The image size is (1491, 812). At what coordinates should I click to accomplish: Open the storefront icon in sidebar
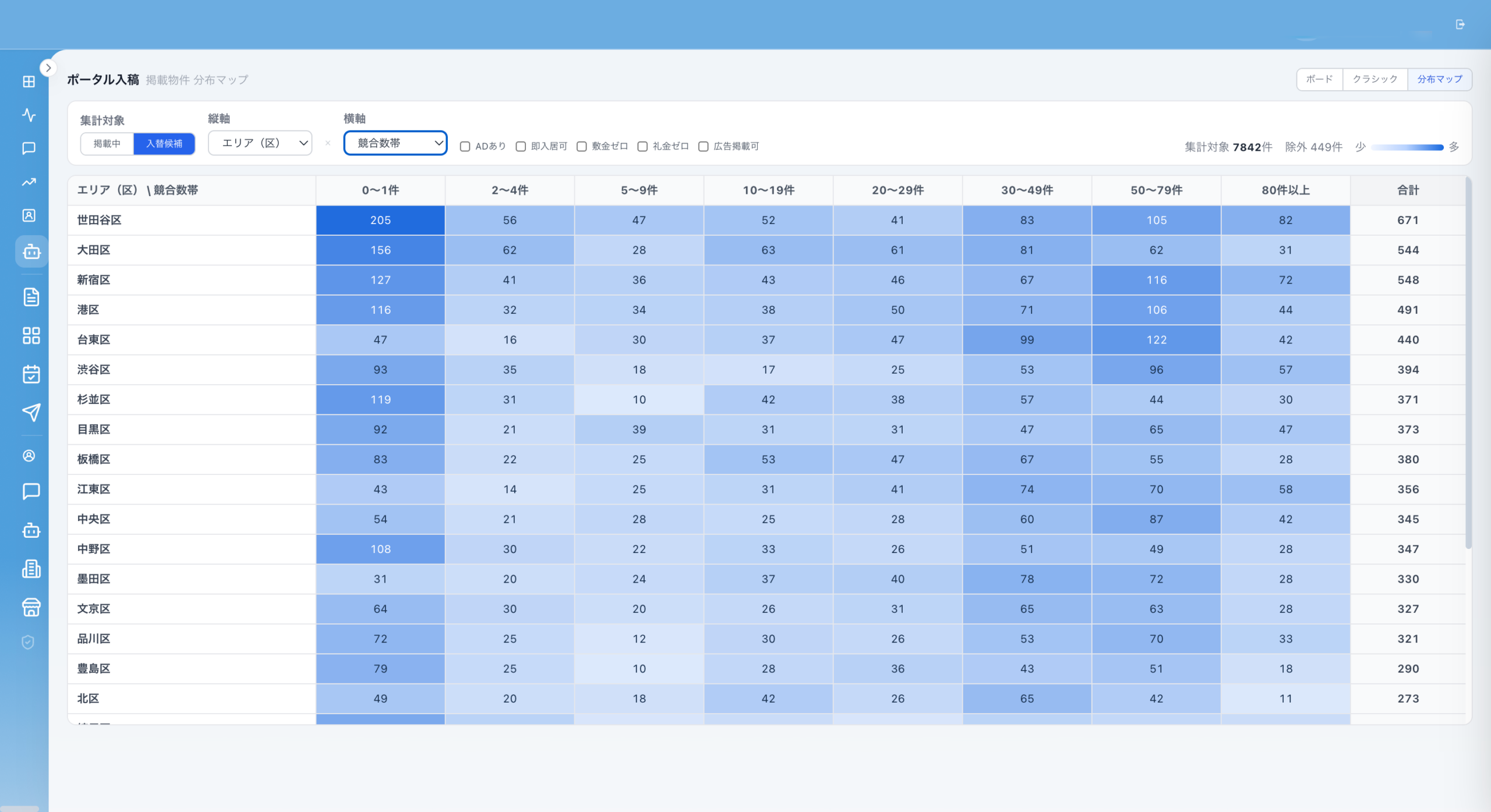(31, 607)
